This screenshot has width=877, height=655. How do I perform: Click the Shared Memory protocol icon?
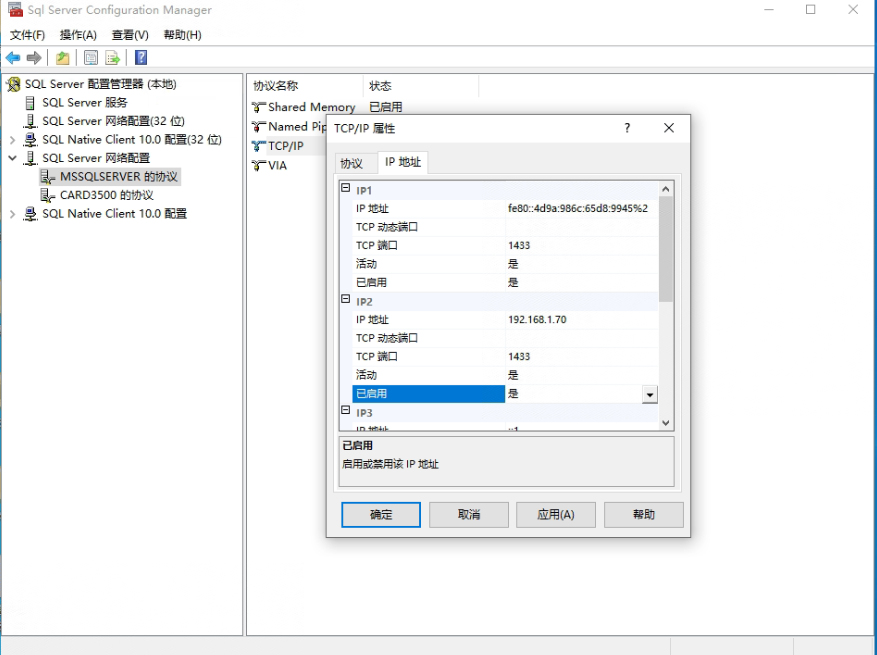(x=258, y=107)
